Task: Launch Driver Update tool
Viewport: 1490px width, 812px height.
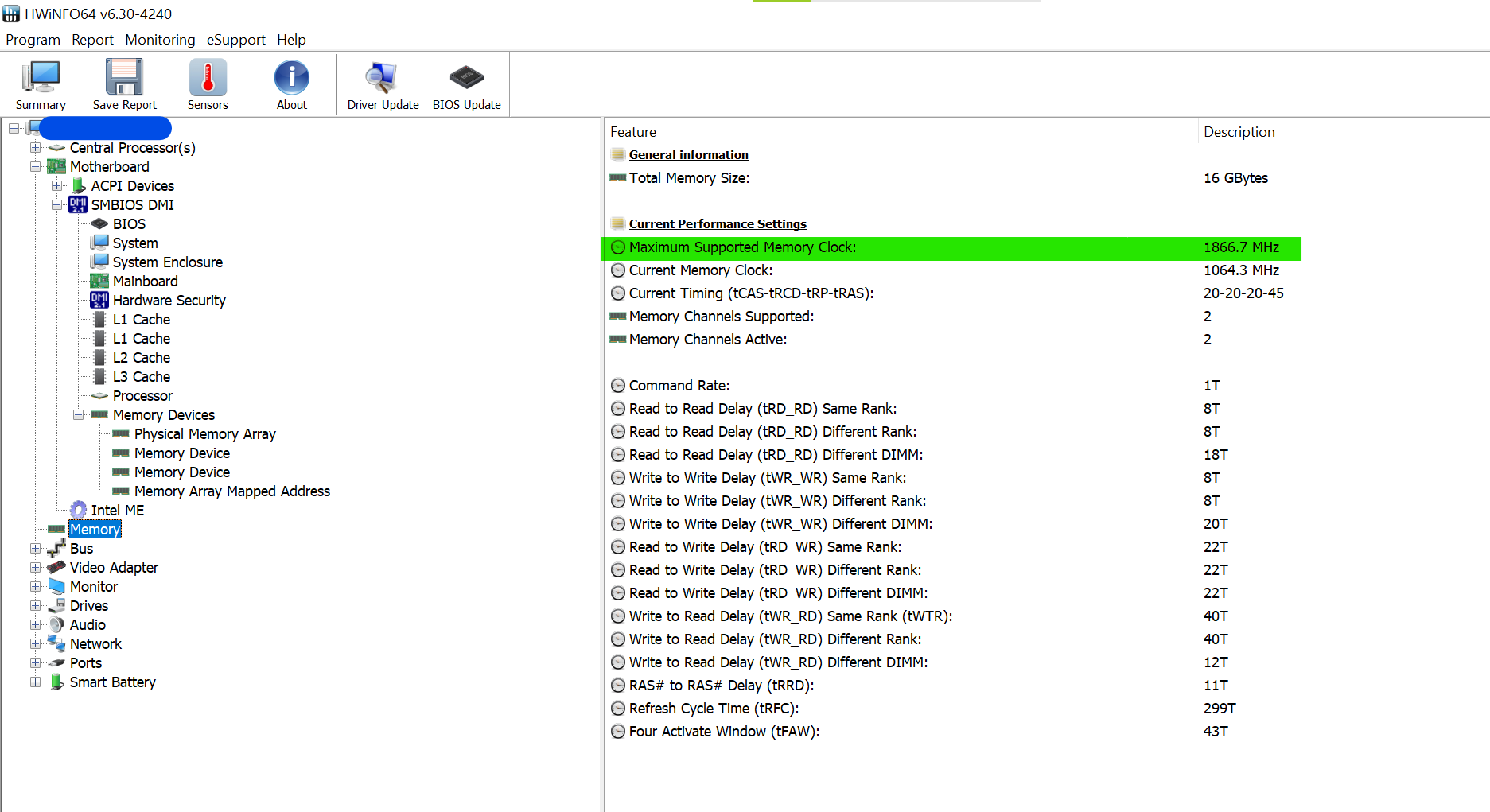Action: [x=383, y=78]
